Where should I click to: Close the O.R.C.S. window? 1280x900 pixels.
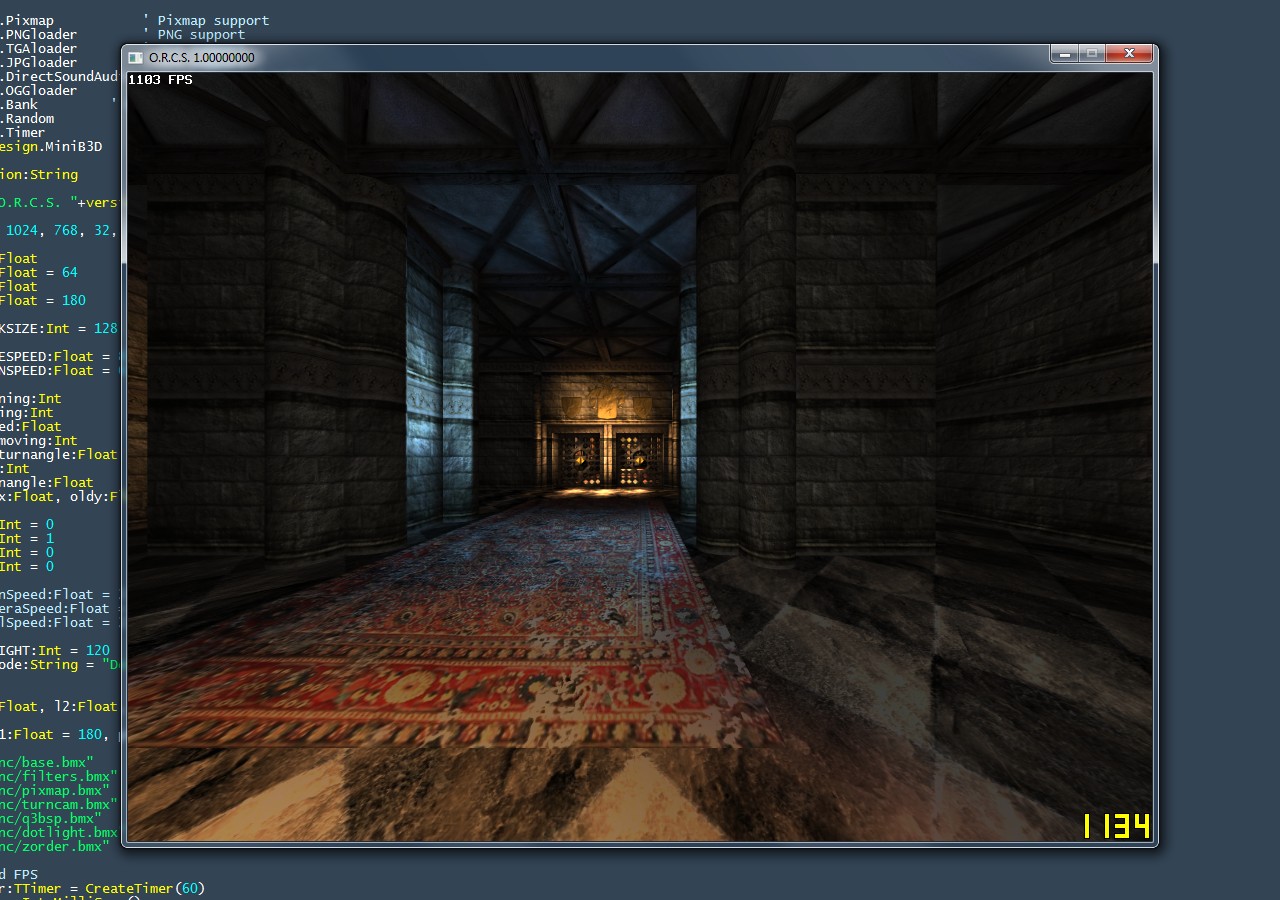coord(1129,54)
